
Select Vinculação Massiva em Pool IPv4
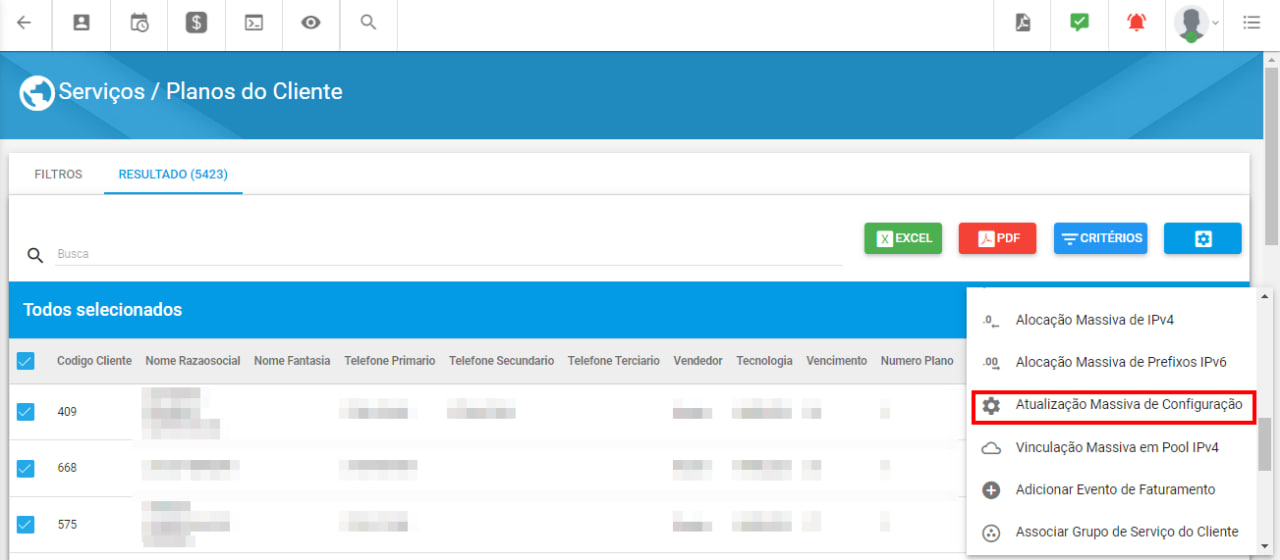1112,447
